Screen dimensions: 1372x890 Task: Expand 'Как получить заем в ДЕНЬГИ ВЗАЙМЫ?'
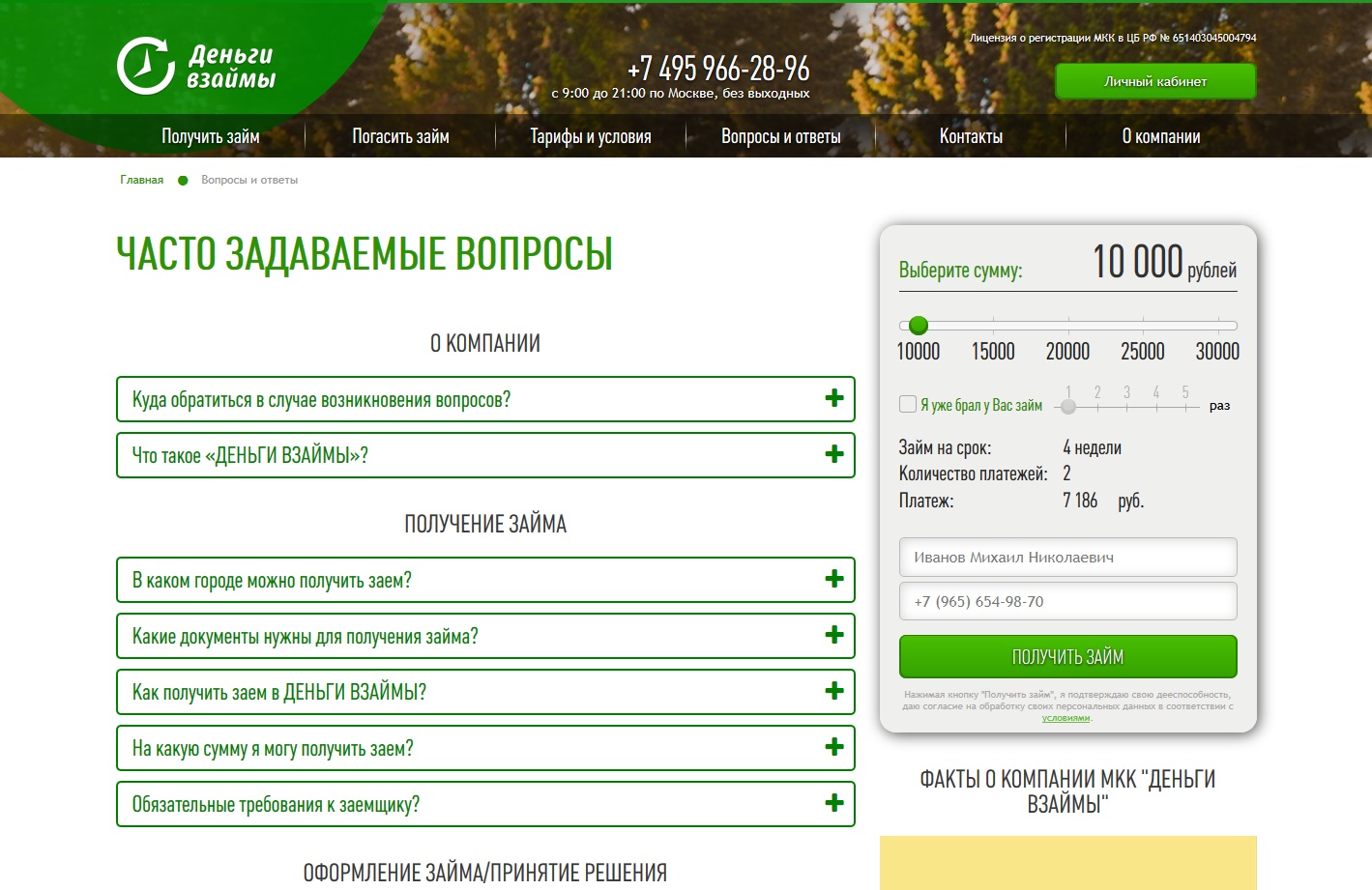click(x=485, y=692)
